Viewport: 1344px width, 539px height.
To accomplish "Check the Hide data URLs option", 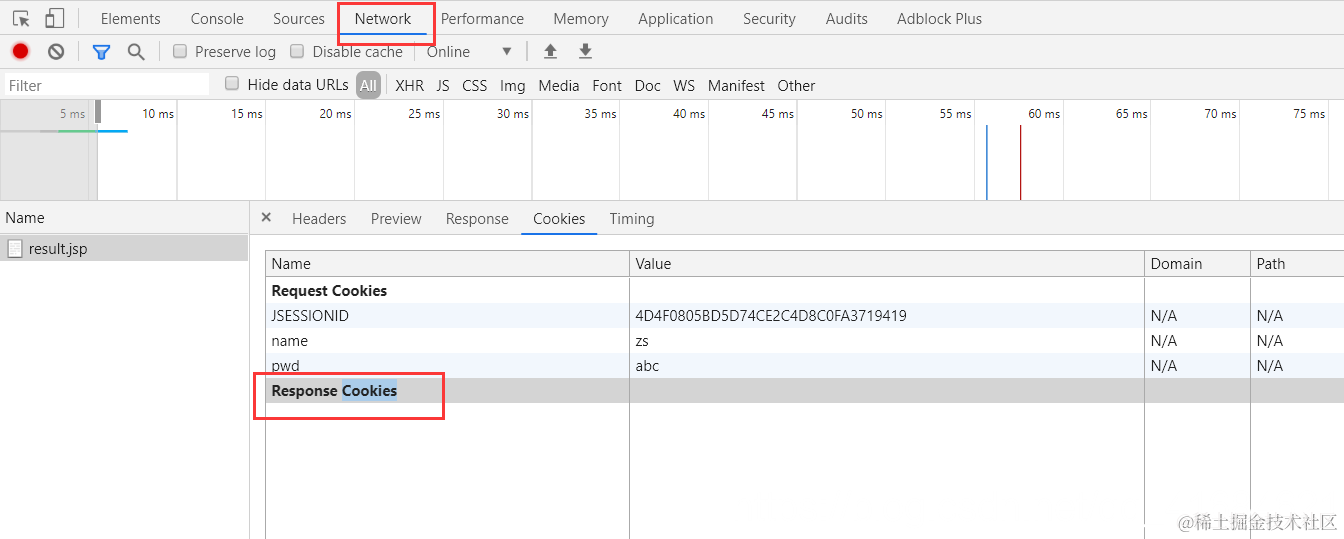I will point(232,84).
